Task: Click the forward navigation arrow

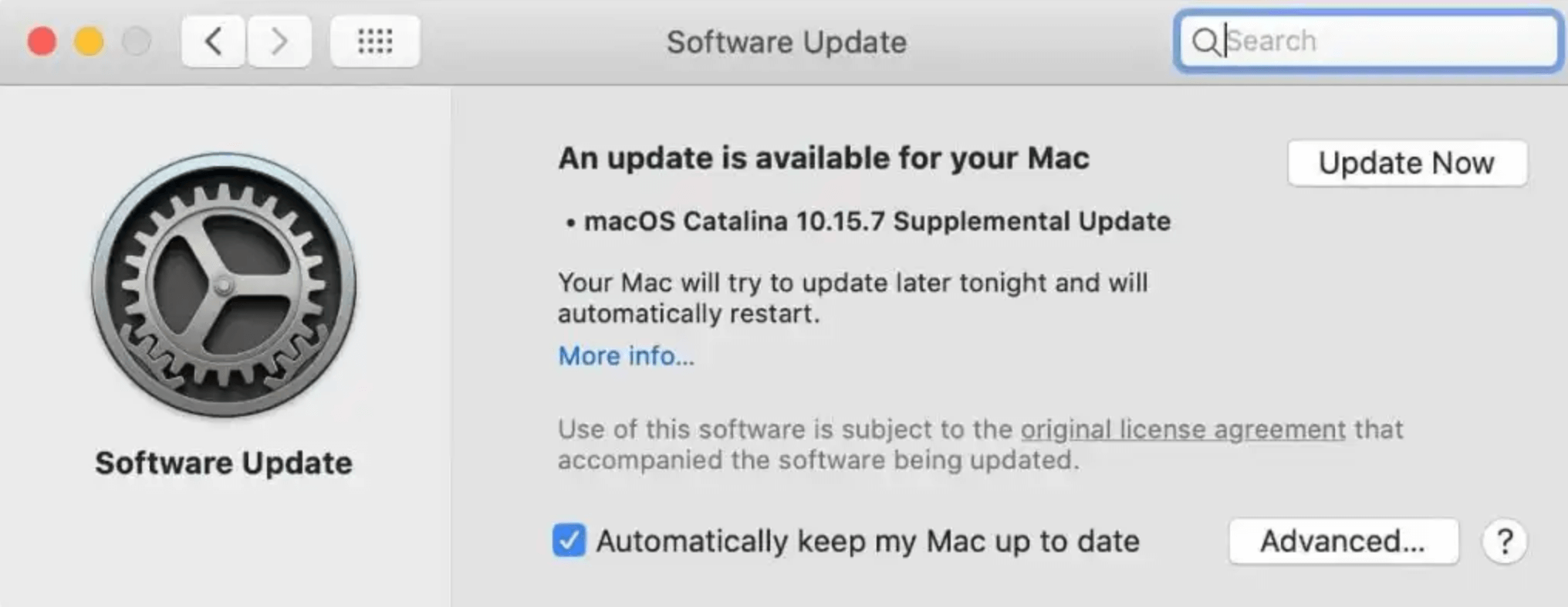Action: [x=280, y=42]
